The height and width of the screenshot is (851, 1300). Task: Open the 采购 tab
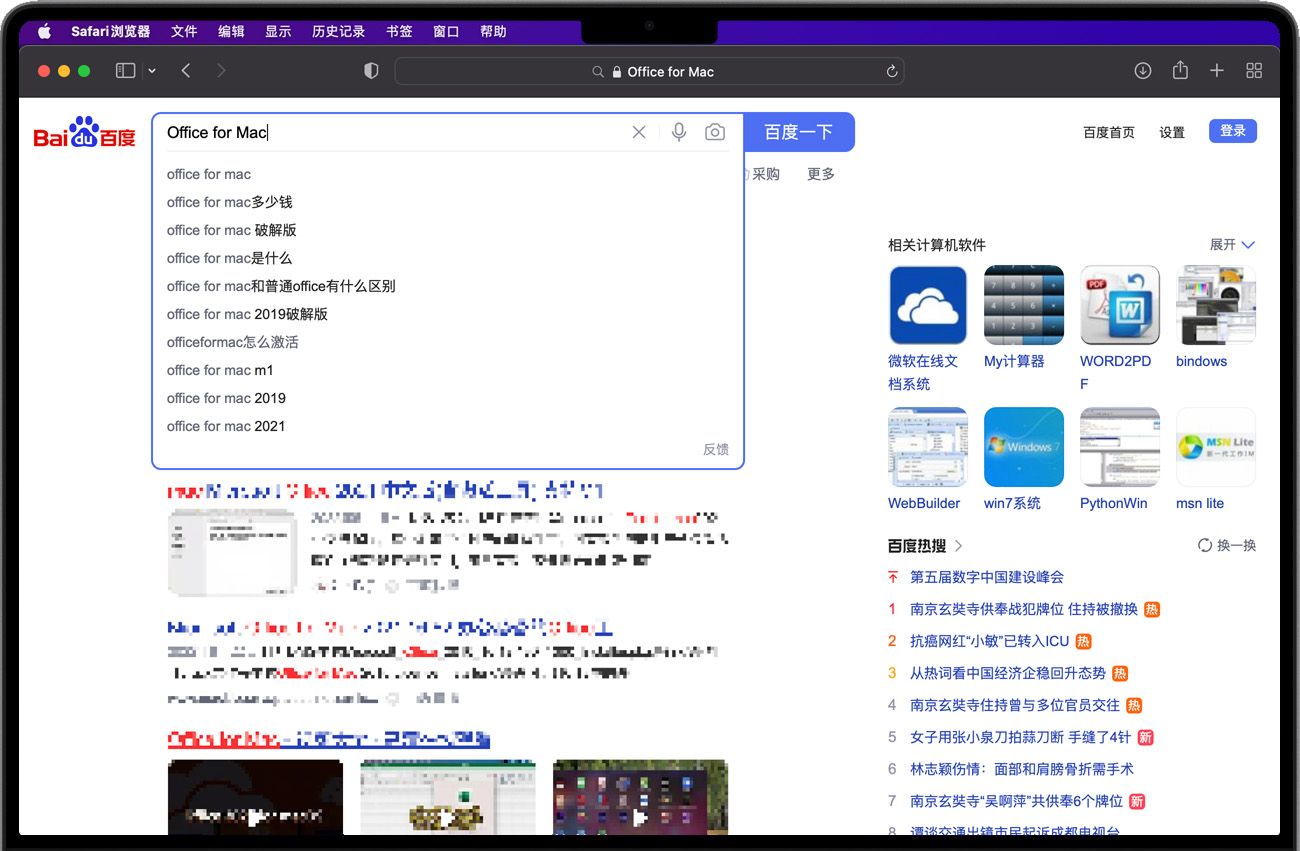pyautogui.click(x=765, y=174)
